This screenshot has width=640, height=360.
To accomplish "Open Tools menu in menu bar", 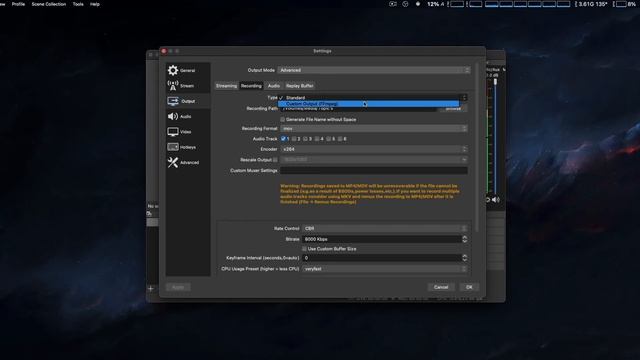I will pyautogui.click(x=78, y=4).
